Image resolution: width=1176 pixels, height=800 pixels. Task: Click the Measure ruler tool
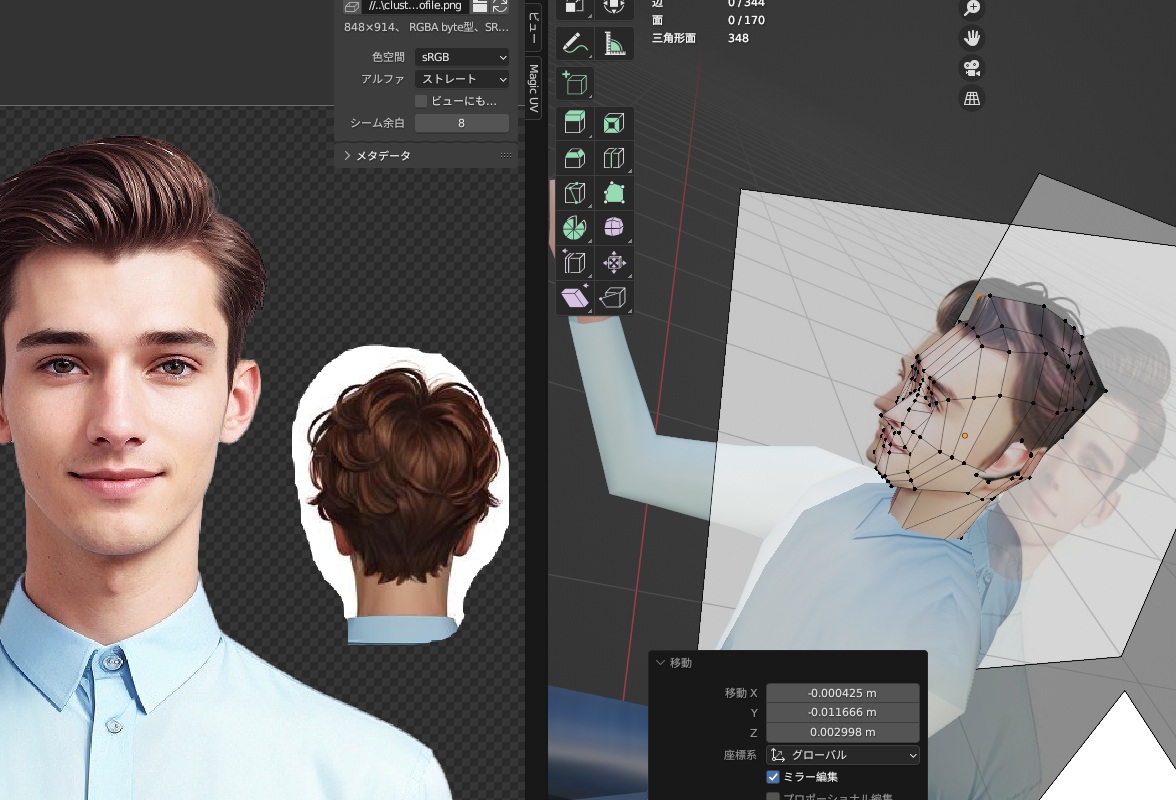[x=614, y=44]
